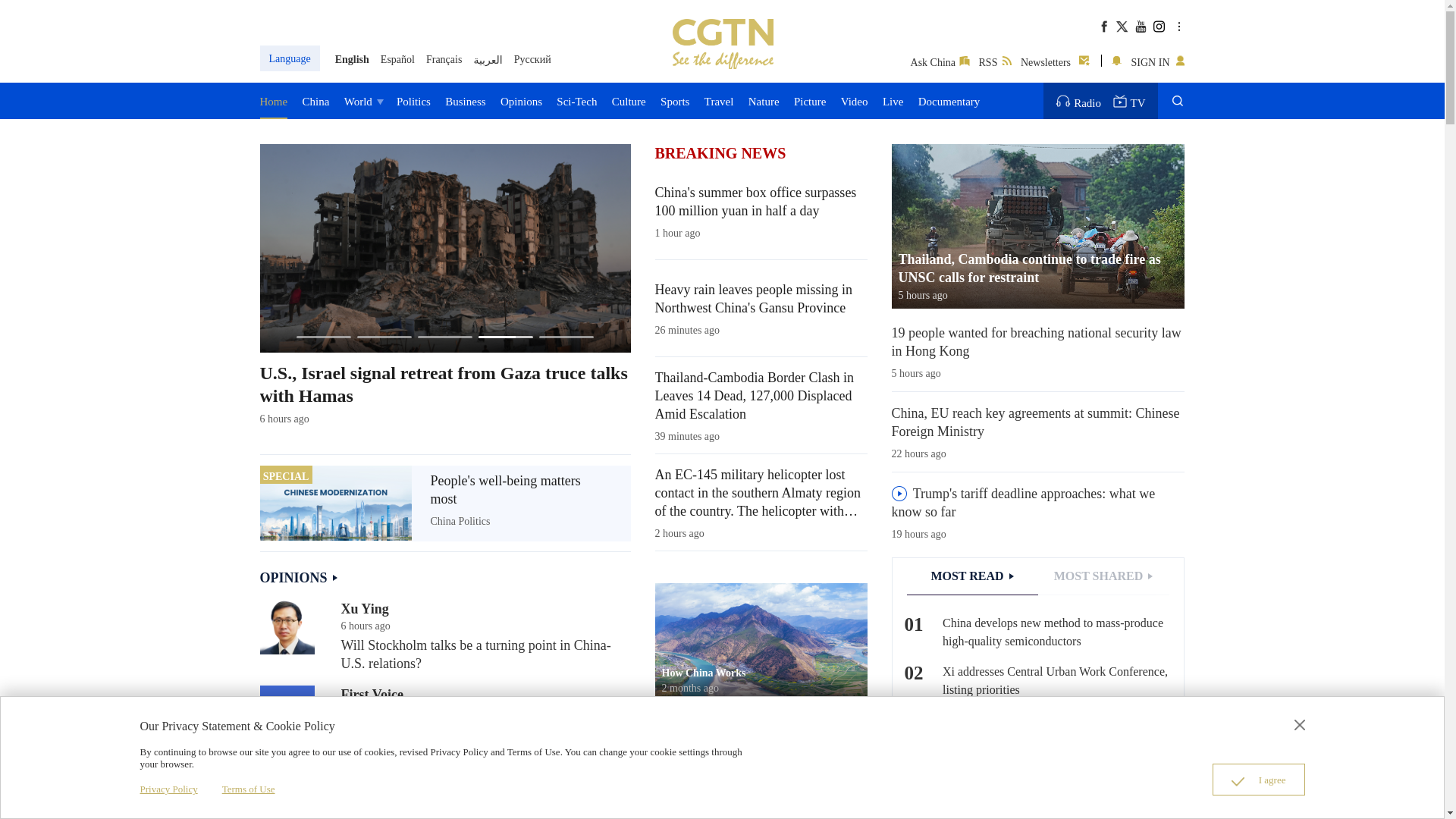Click the notification bell icon
This screenshot has width=1456, height=819.
[x=1116, y=61]
